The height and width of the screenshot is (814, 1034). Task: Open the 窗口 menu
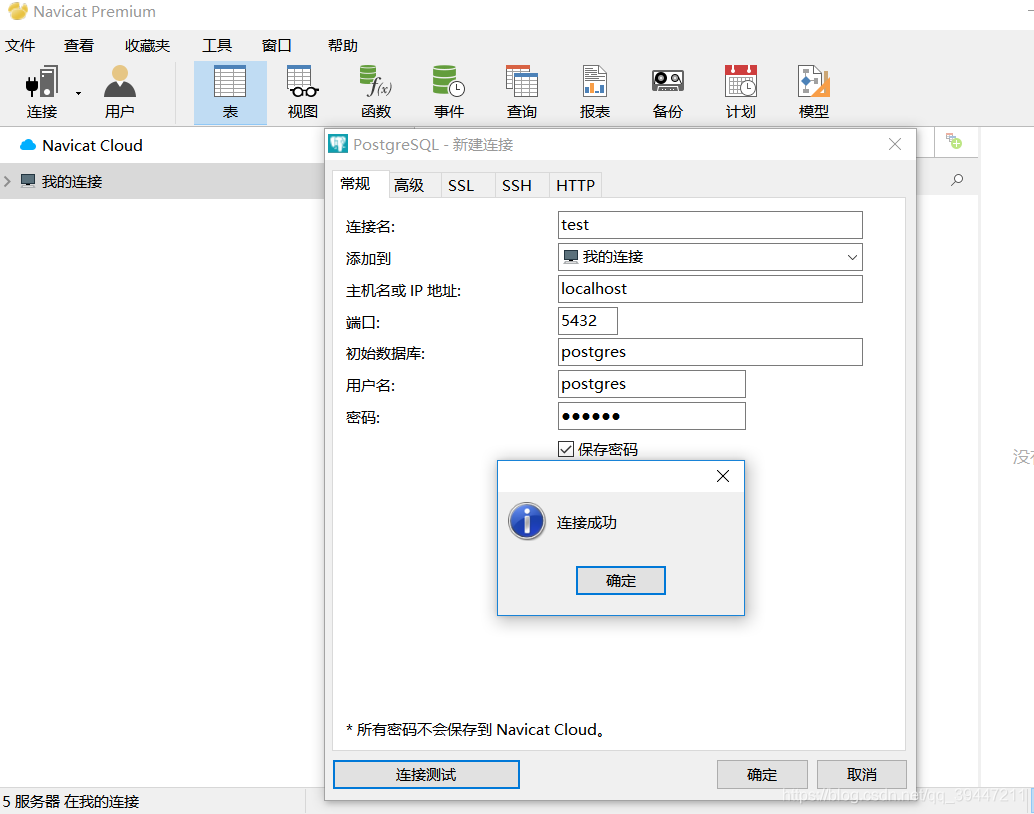(276, 46)
